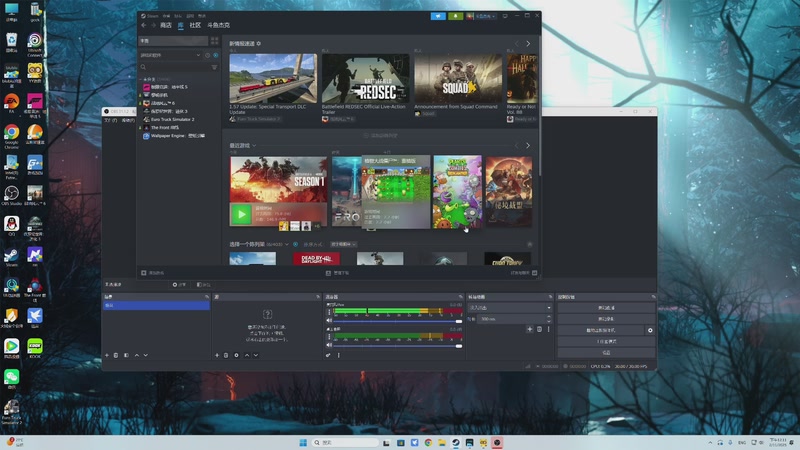Toggle the ready-to-play filter icon
Viewport: 800px width, 450px height.
click(x=216, y=55)
